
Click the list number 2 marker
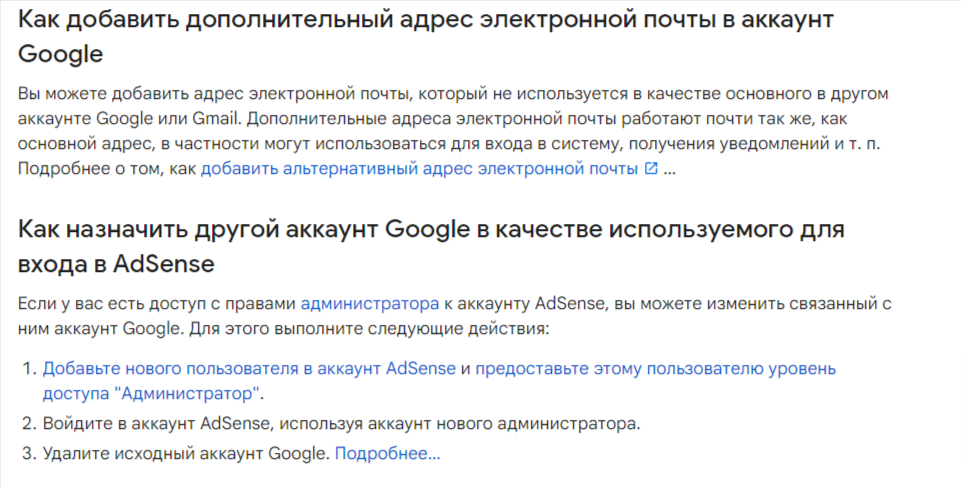pyautogui.click(x=29, y=424)
